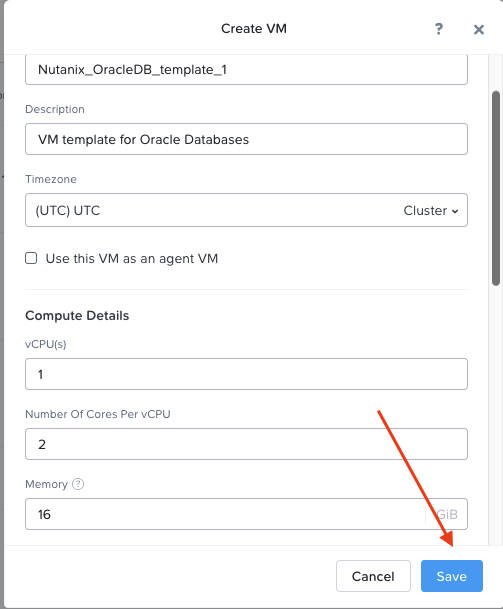The image size is (503, 609).
Task: Click the Number Of Cores Per vCPU field
Action: 246,444
